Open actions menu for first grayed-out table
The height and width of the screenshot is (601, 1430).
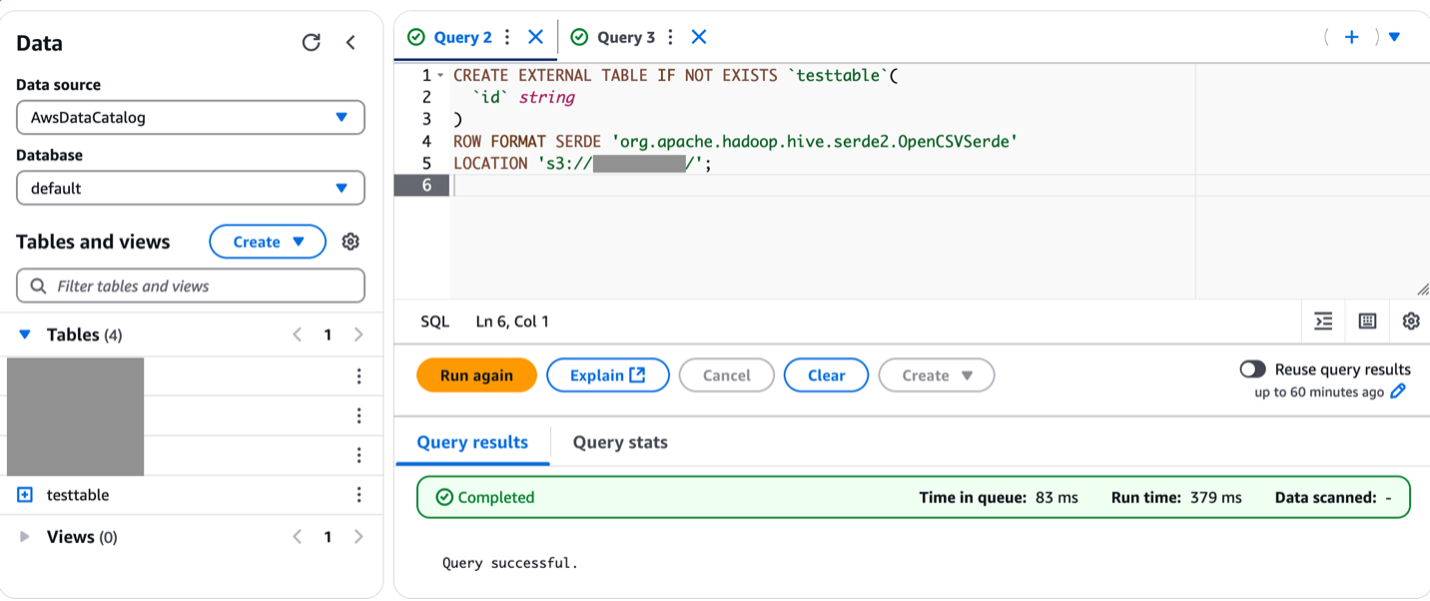coord(359,376)
